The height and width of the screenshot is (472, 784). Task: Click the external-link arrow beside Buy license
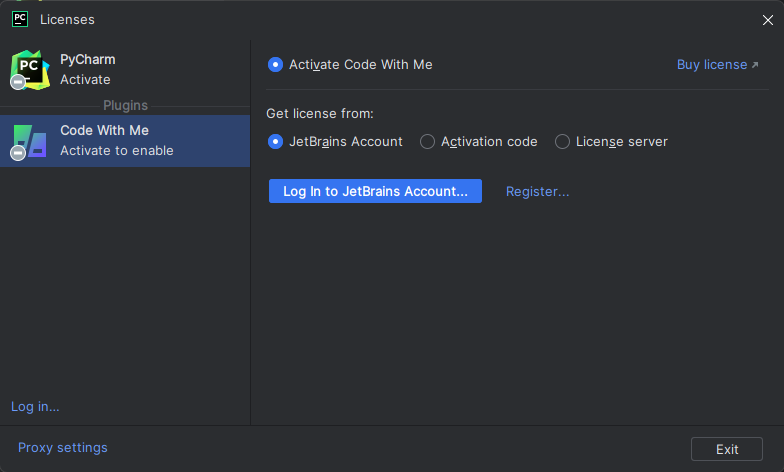tap(755, 65)
